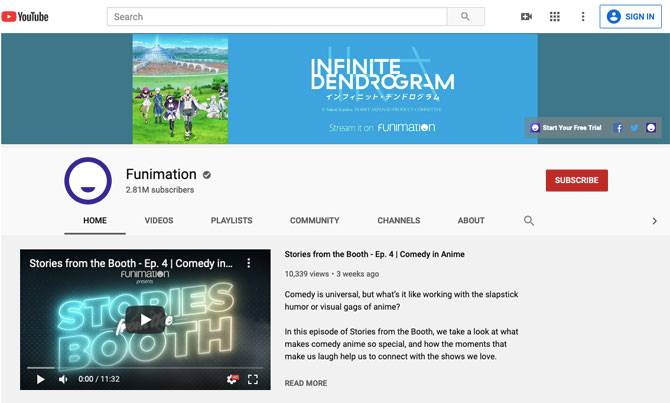Viewport: 670px width, 403px height.
Task: Click the Sign In button
Action: click(x=631, y=17)
